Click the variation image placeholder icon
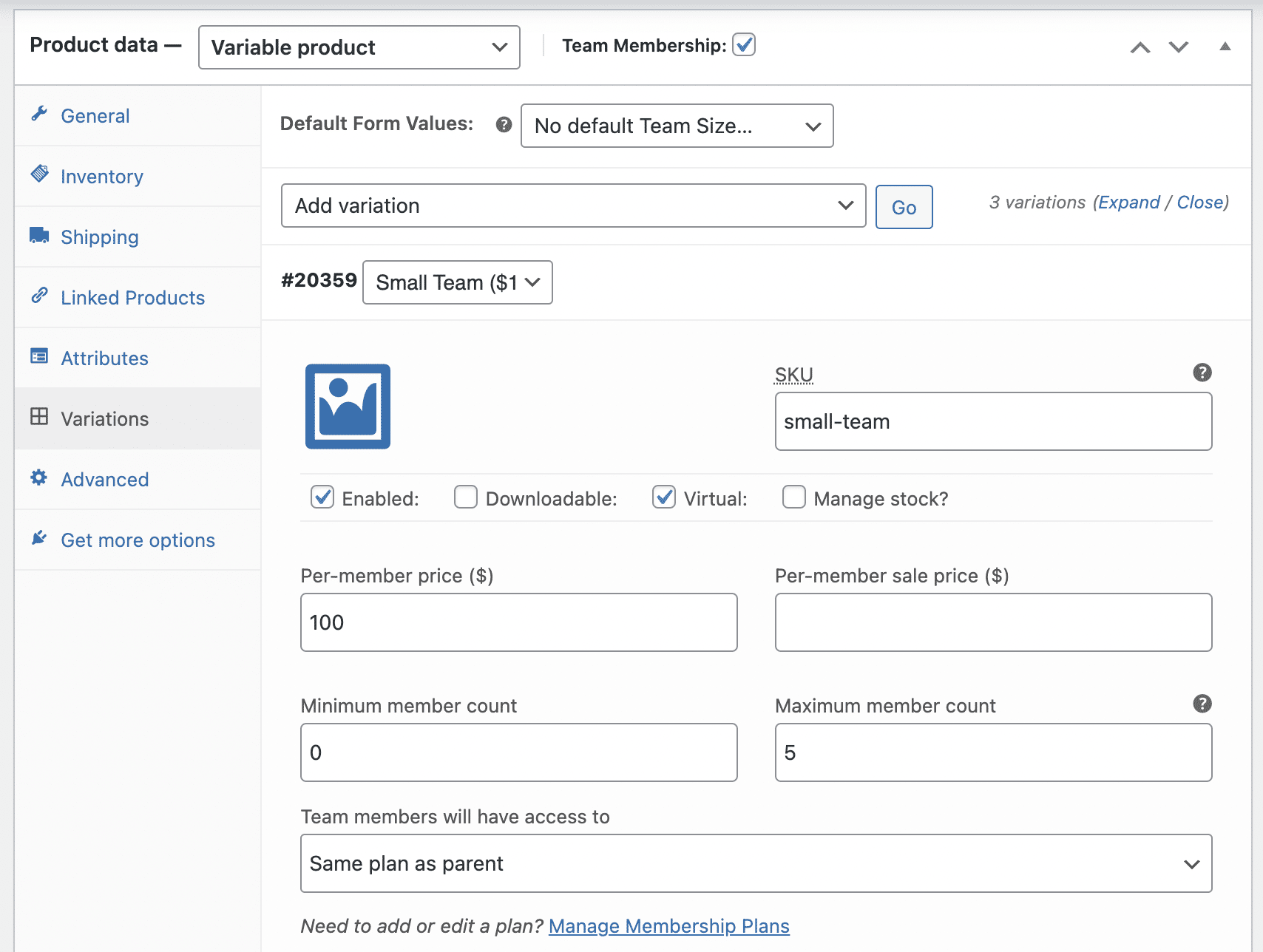This screenshot has height=952, width=1263. tap(348, 407)
